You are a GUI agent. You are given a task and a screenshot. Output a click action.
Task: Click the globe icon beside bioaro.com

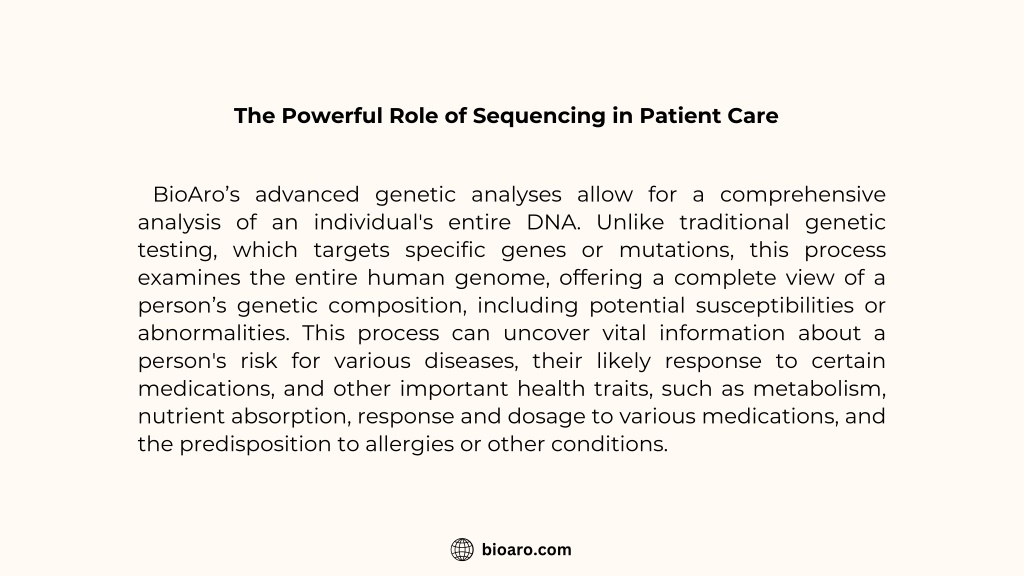point(462,550)
